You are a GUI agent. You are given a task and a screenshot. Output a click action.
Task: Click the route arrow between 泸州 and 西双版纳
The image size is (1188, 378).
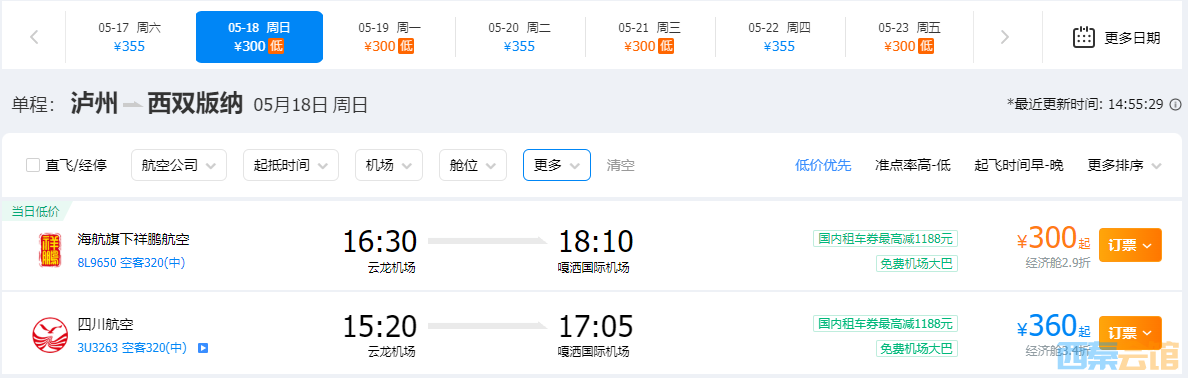tap(133, 105)
